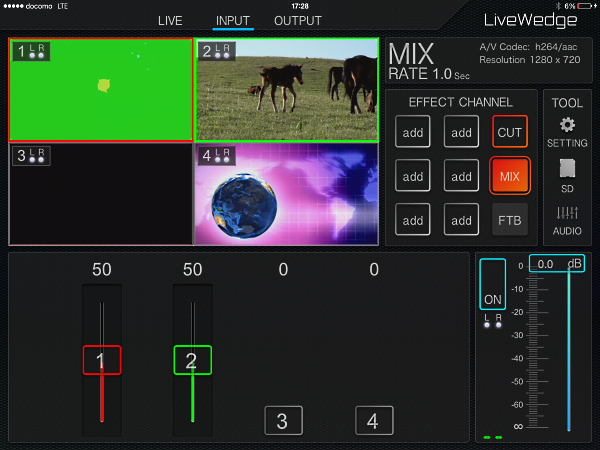Tap left add button beside MIX
Image resolution: width=600 pixels, height=450 pixels.
click(x=412, y=176)
